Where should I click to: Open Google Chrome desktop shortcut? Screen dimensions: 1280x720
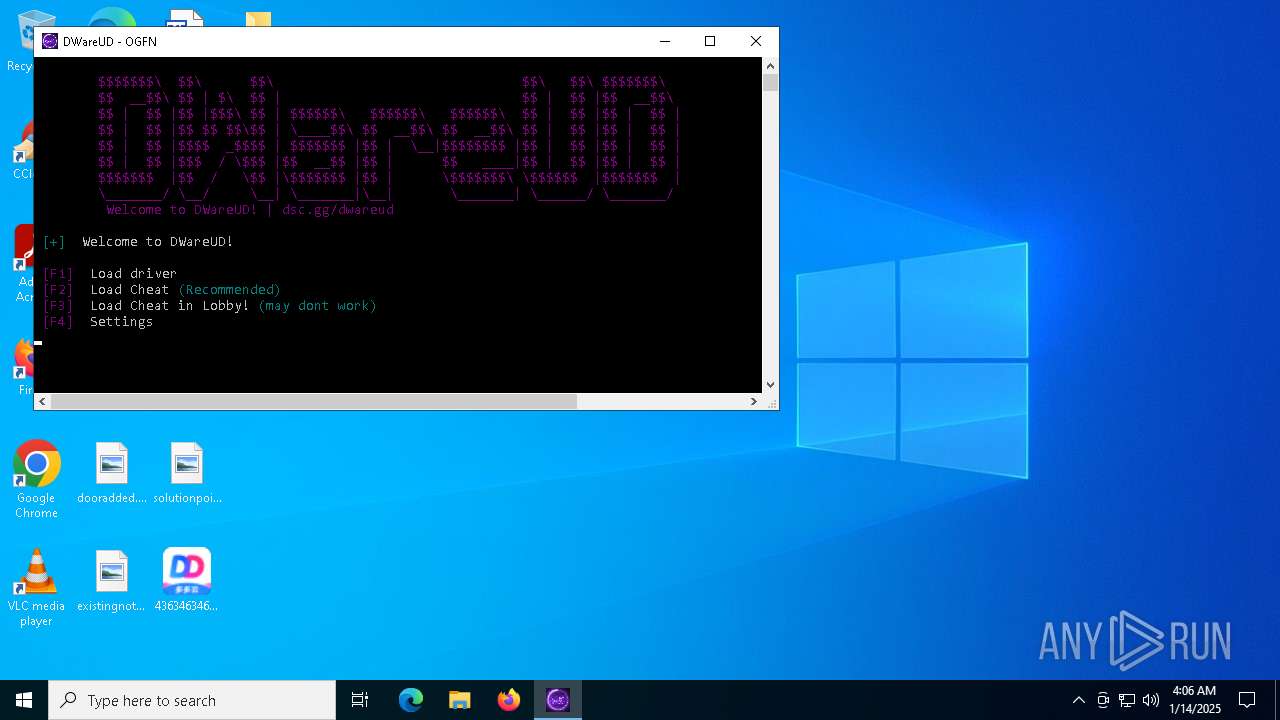click(x=36, y=480)
